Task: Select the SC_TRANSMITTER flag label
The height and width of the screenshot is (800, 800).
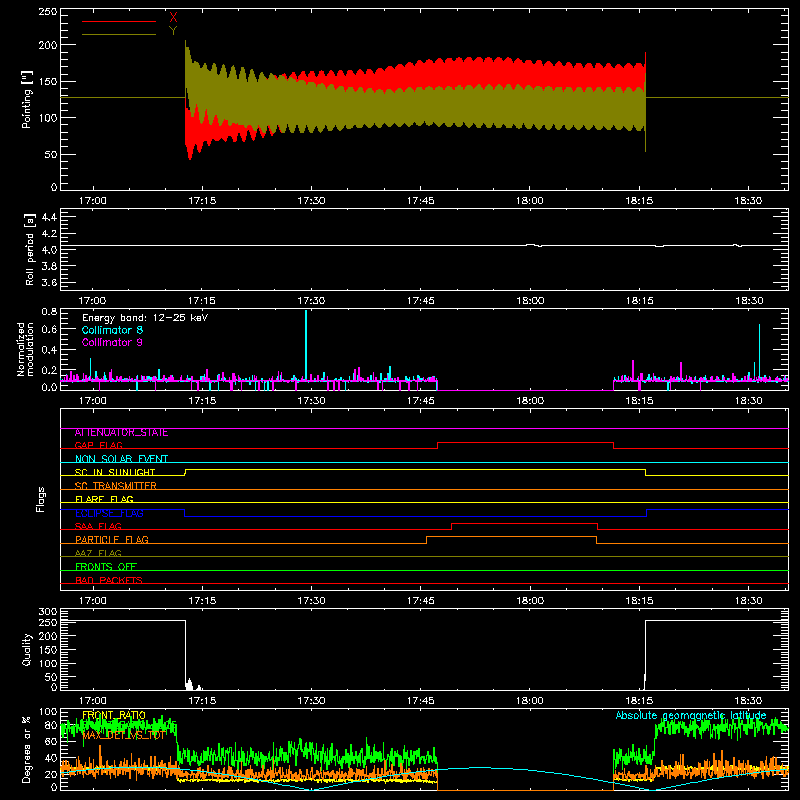Action: point(116,486)
